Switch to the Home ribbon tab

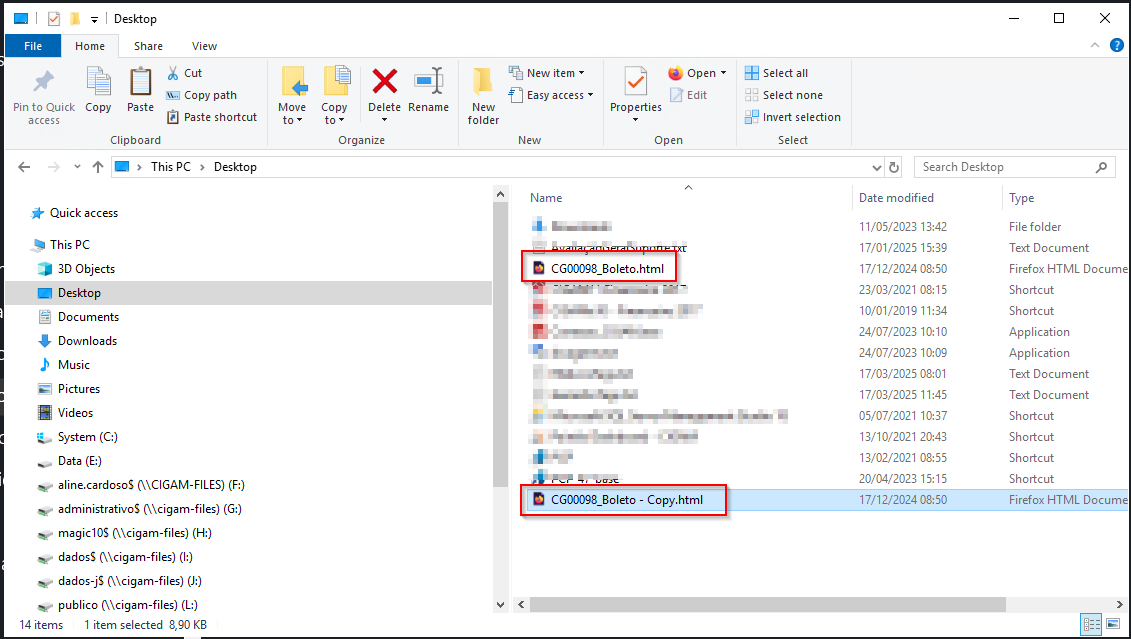click(90, 45)
